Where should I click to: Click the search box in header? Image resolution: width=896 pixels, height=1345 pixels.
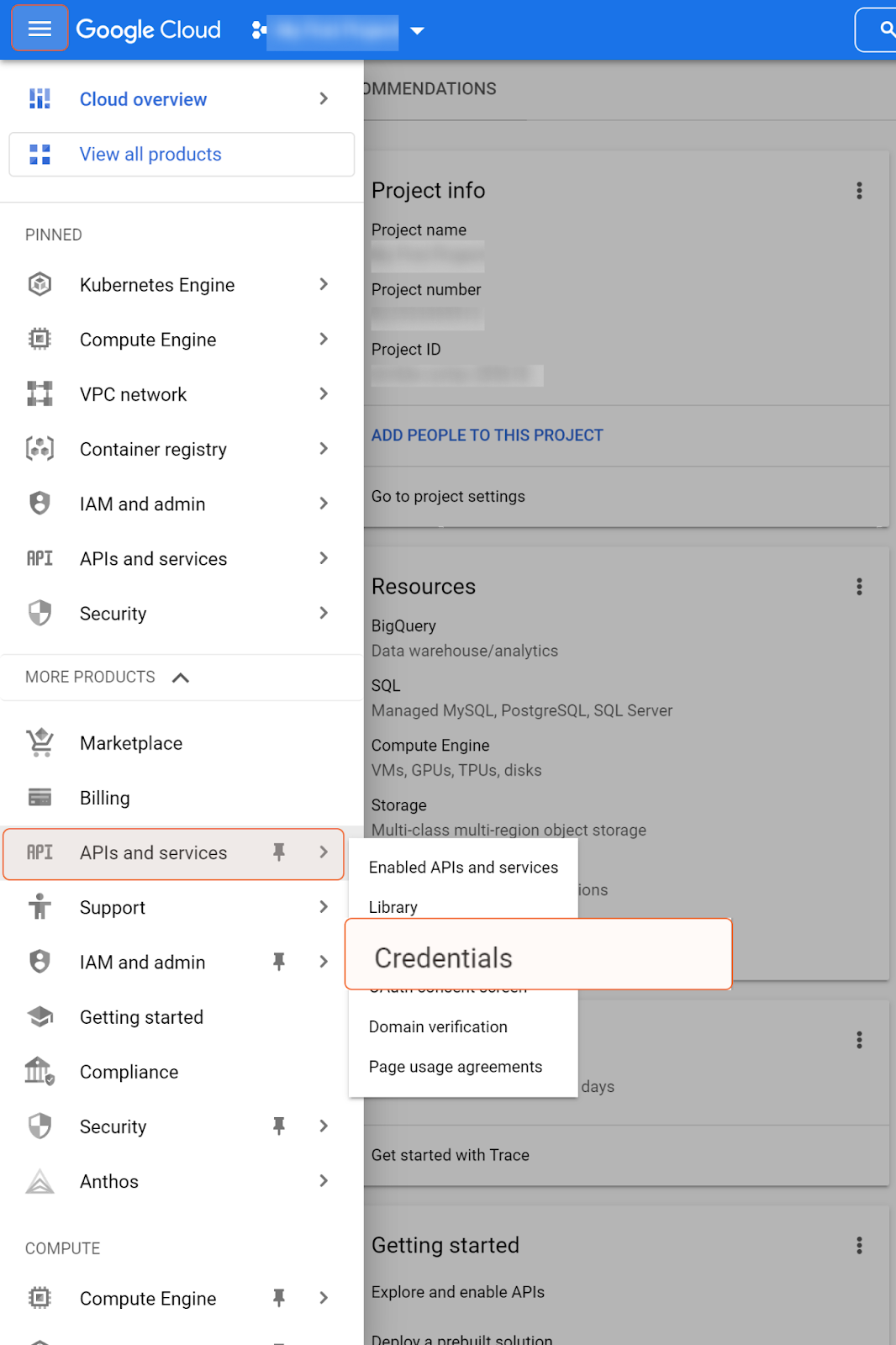(878, 30)
